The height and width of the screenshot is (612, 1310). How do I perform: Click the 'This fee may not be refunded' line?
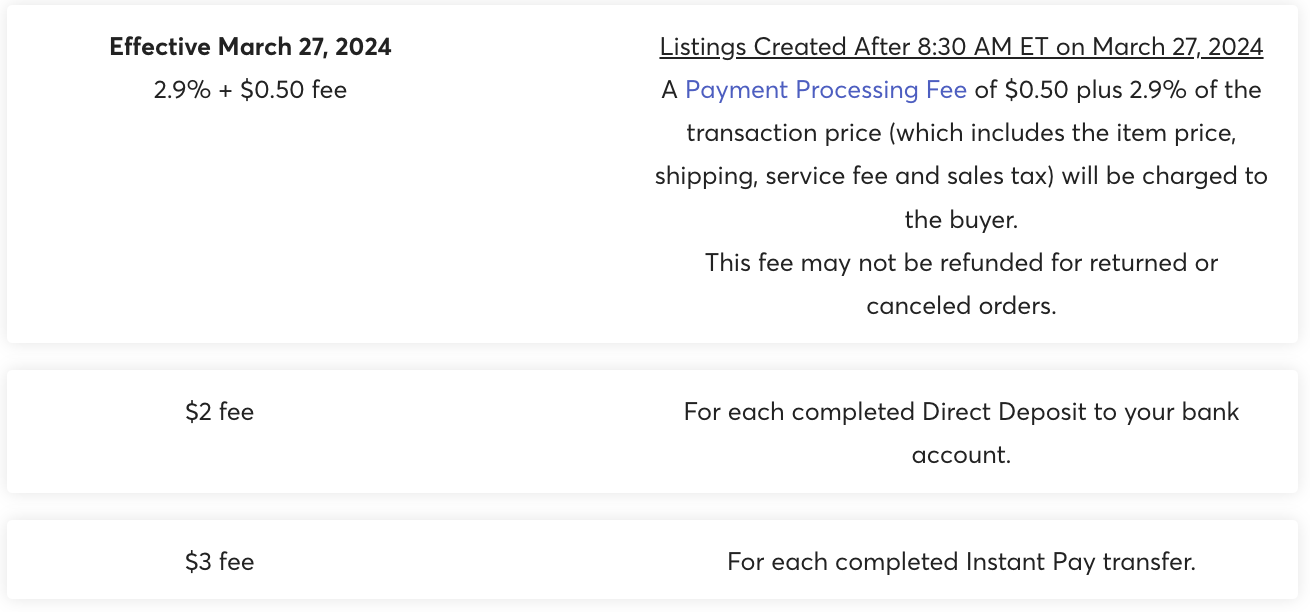click(x=961, y=263)
